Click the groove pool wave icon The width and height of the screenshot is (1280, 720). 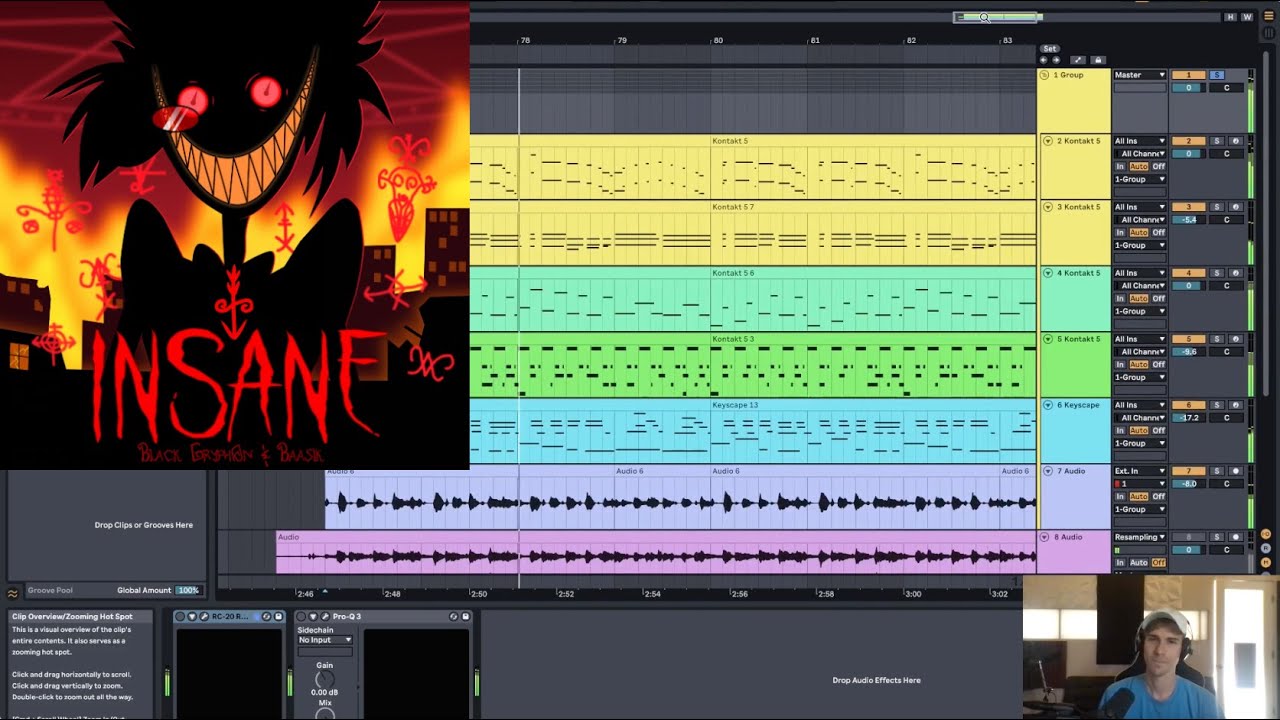click(x=13, y=592)
